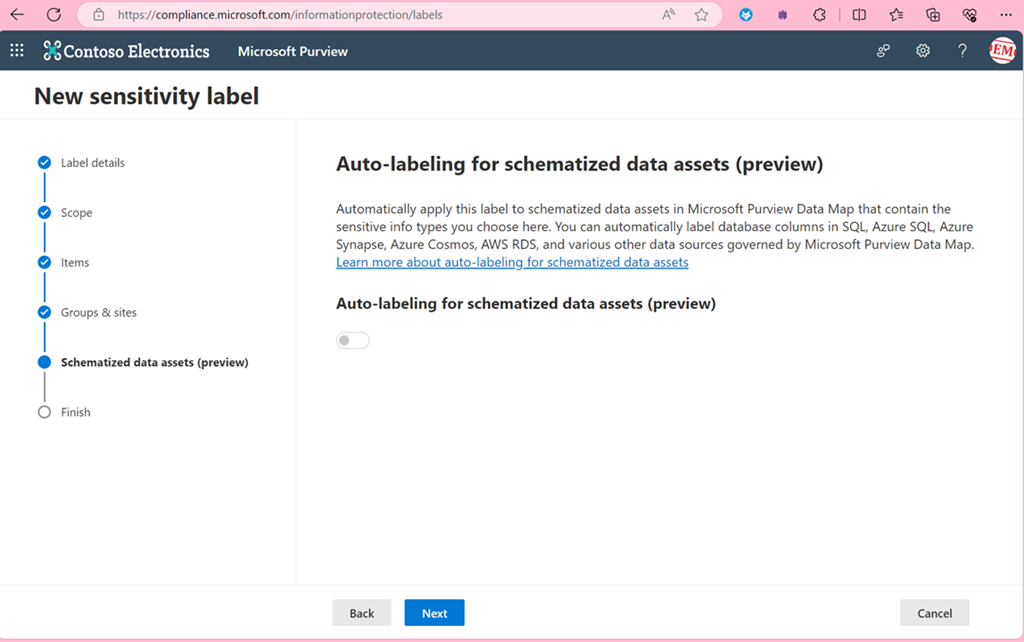Click Microsoft Purview header title
This screenshot has height=642, width=1024.
click(293, 51)
